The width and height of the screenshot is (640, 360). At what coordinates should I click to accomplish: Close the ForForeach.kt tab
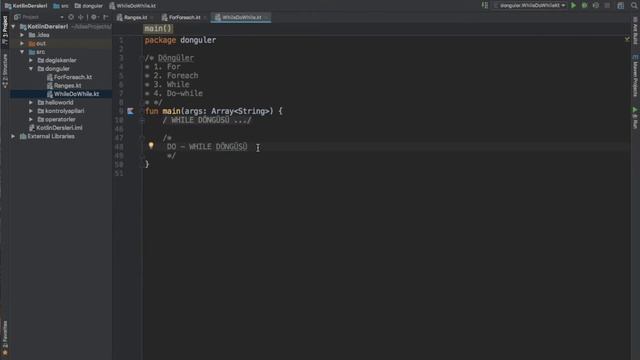pyautogui.click(x=204, y=18)
